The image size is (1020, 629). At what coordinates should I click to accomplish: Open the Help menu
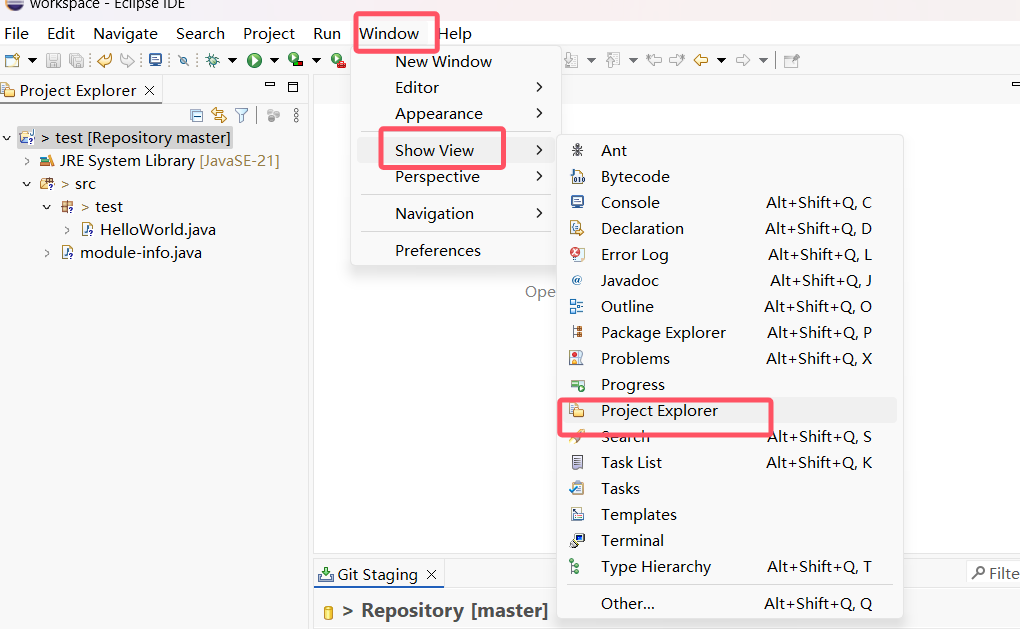point(455,34)
